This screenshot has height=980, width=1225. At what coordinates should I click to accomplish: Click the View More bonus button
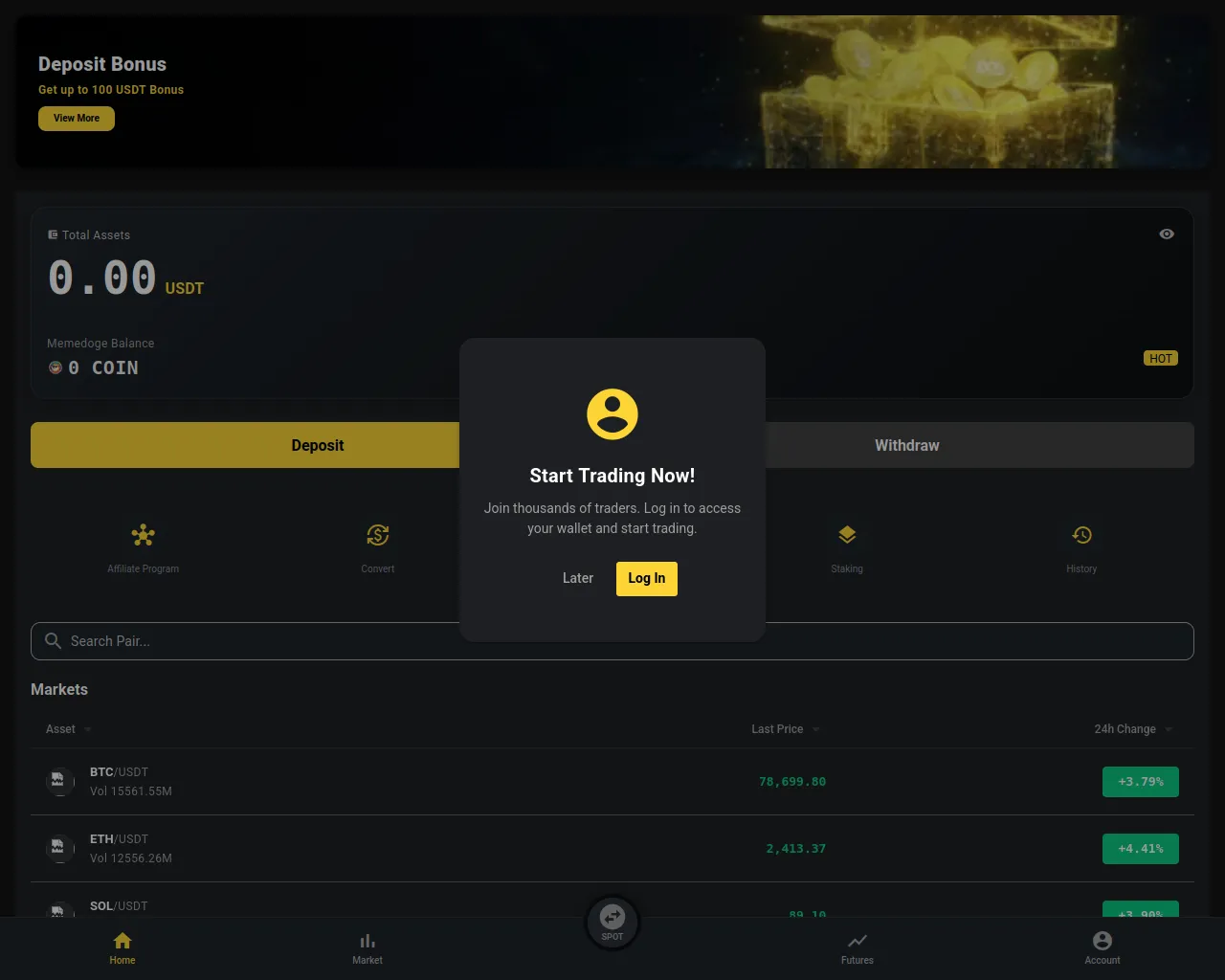pyautogui.click(x=77, y=119)
